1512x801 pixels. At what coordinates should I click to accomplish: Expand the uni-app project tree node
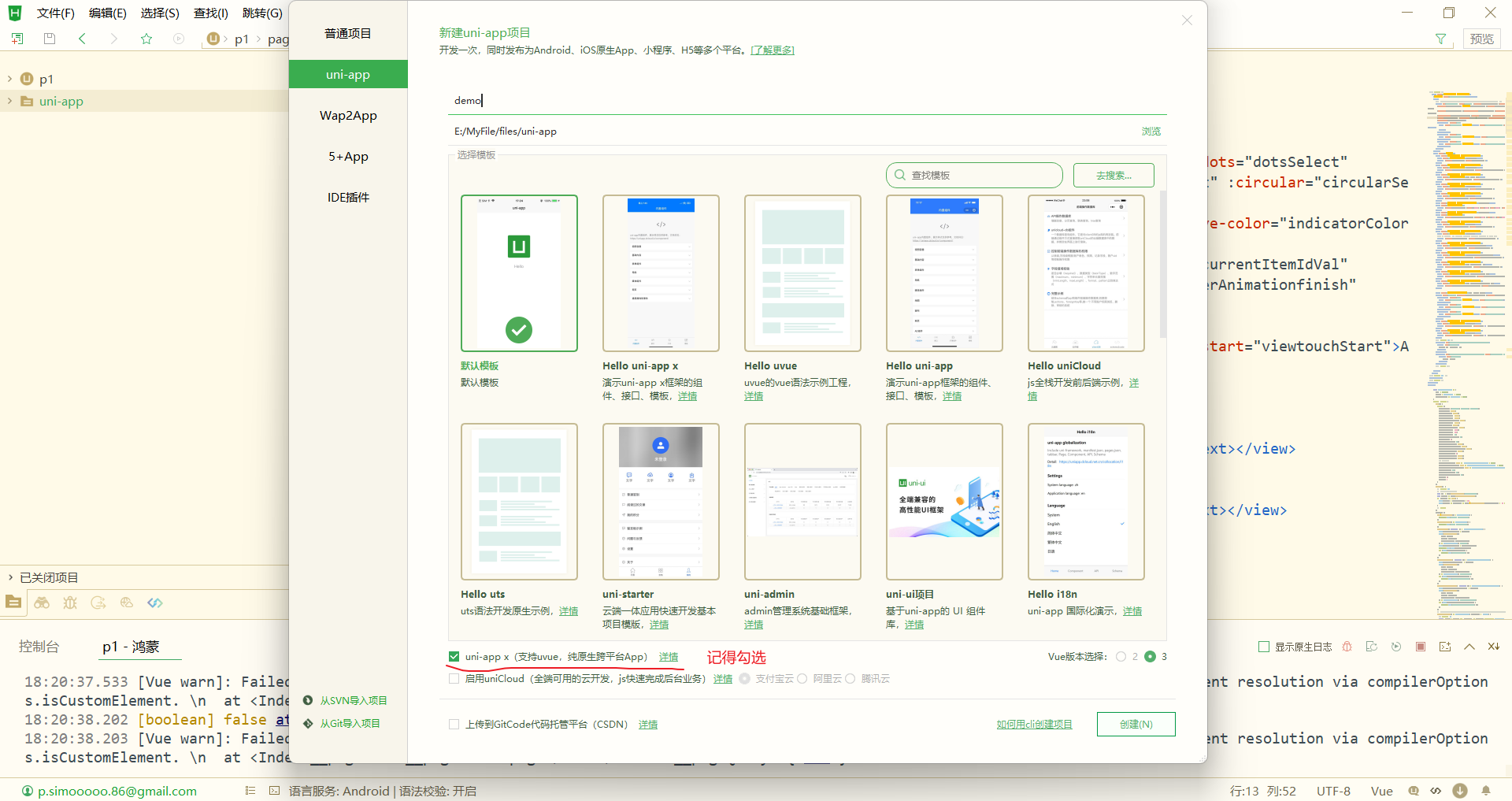(9, 101)
